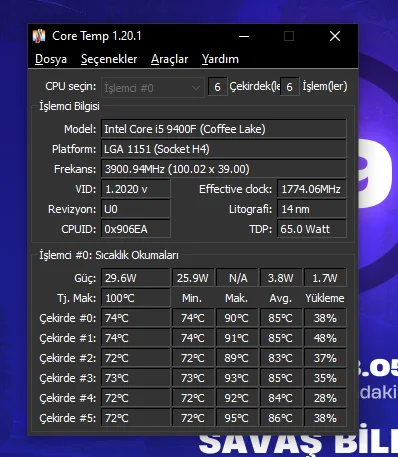The height and width of the screenshot is (457, 398).
Task: Click the Mak. column header
Action: [x=236, y=298]
